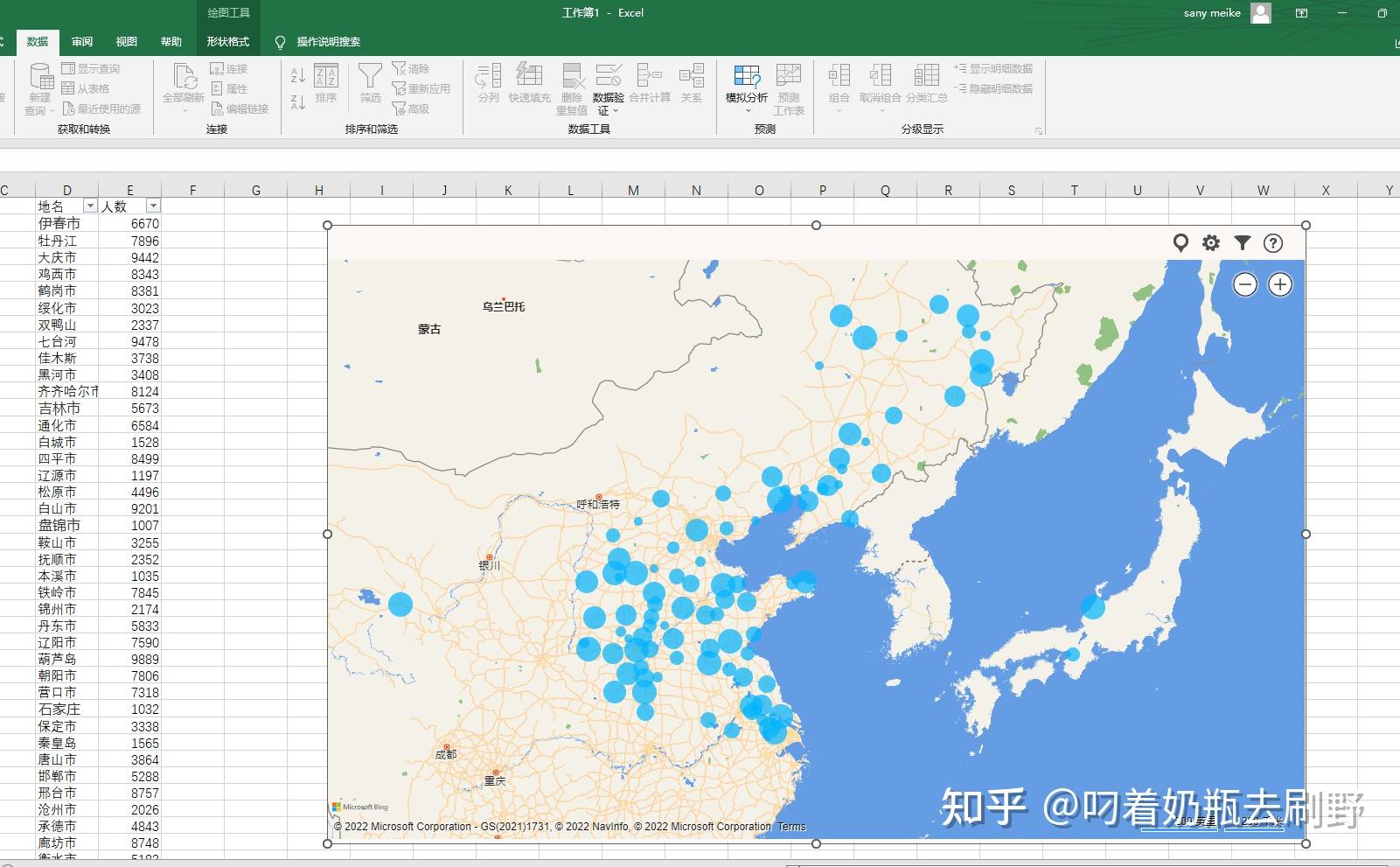Screen dimensions: 1400x867
Task: Expand the 数据验证 Data Validation dropdown arrow
Action: pyautogui.click(x=615, y=111)
